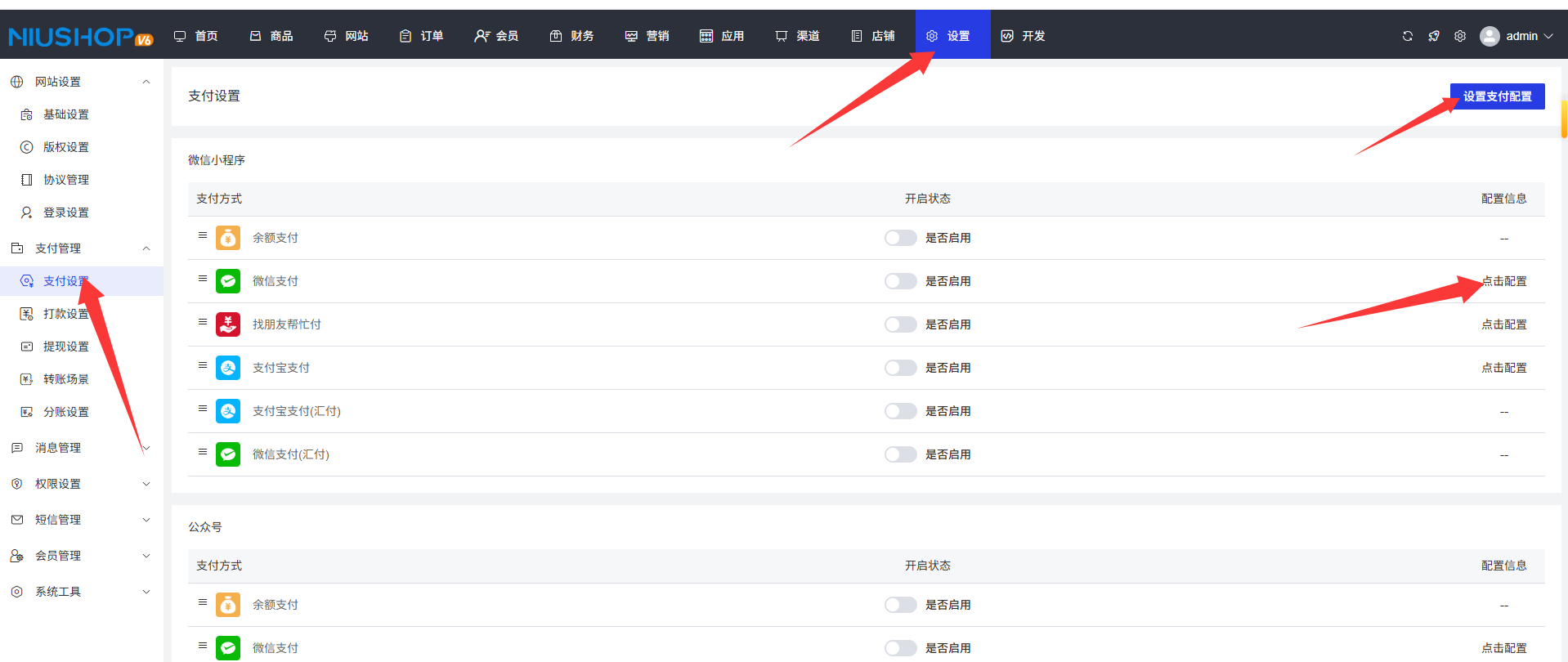Click 点击配置 for 找朋友帮忙付
The width and height of the screenshot is (1568, 662).
tap(1504, 324)
